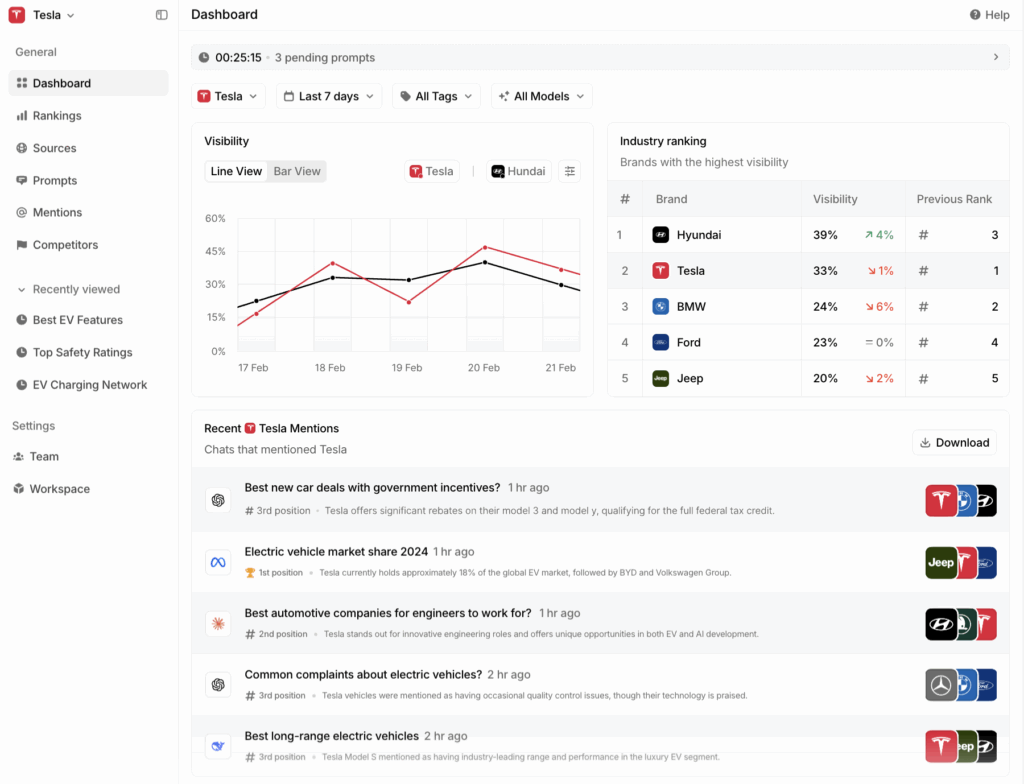Open the Last 7 days date filter

click(328, 96)
